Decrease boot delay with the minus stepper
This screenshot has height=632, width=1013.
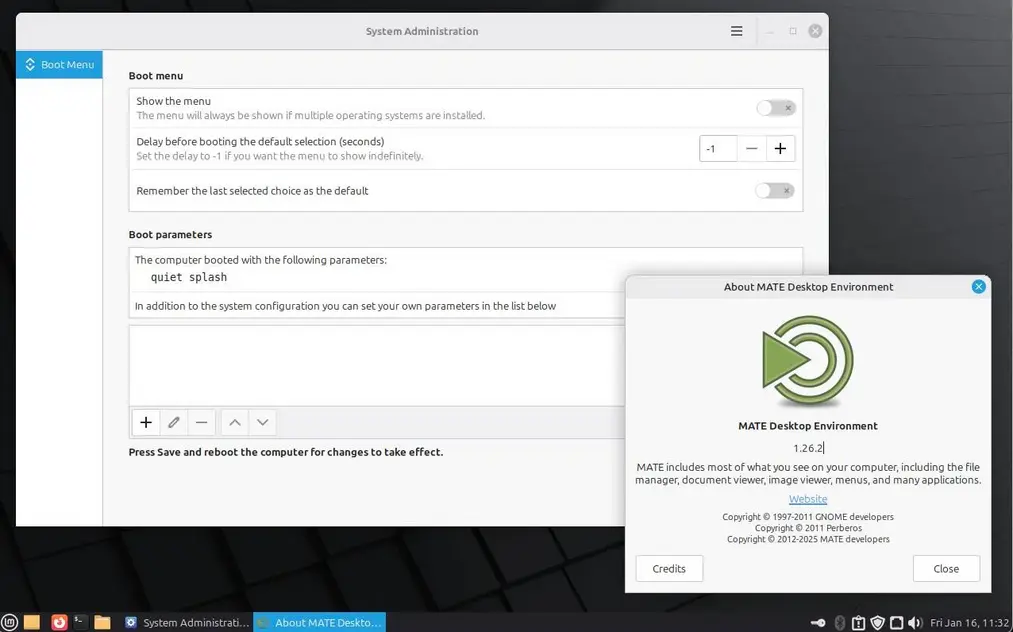click(751, 148)
